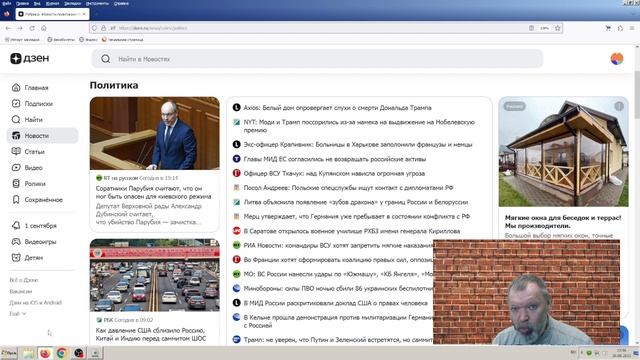Image resolution: width=640 pixels, height=360 pixels.
Task: Click the tracking shield icon in address bar
Action: [94, 28]
